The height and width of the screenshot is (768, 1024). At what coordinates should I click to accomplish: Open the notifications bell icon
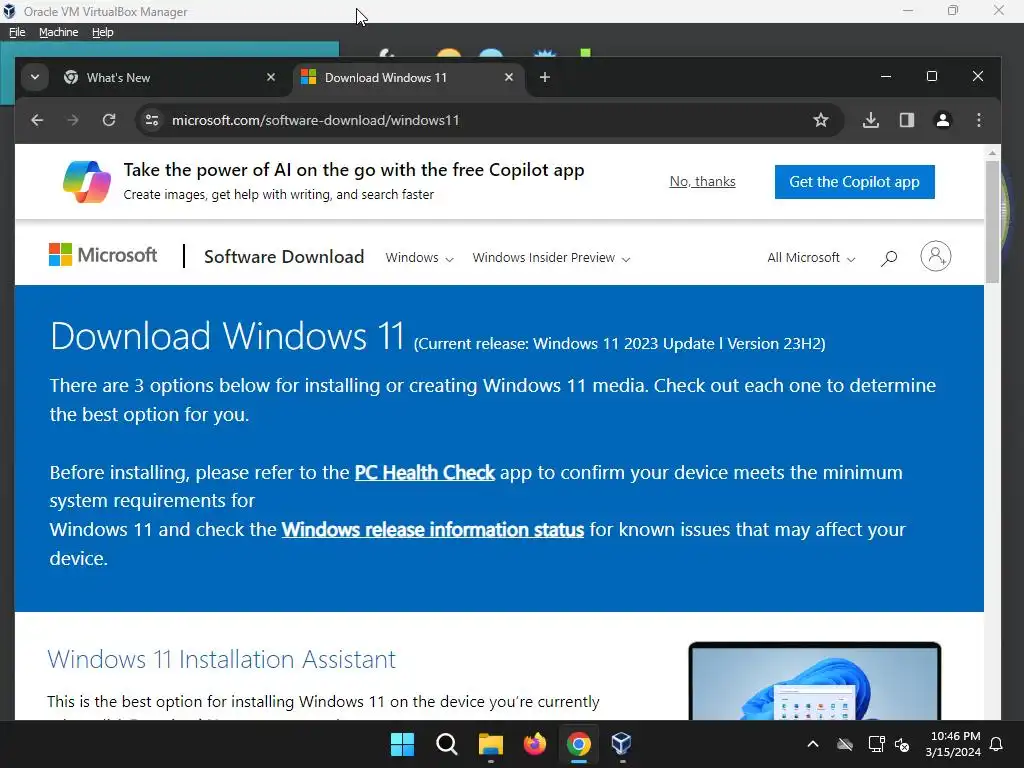997,744
